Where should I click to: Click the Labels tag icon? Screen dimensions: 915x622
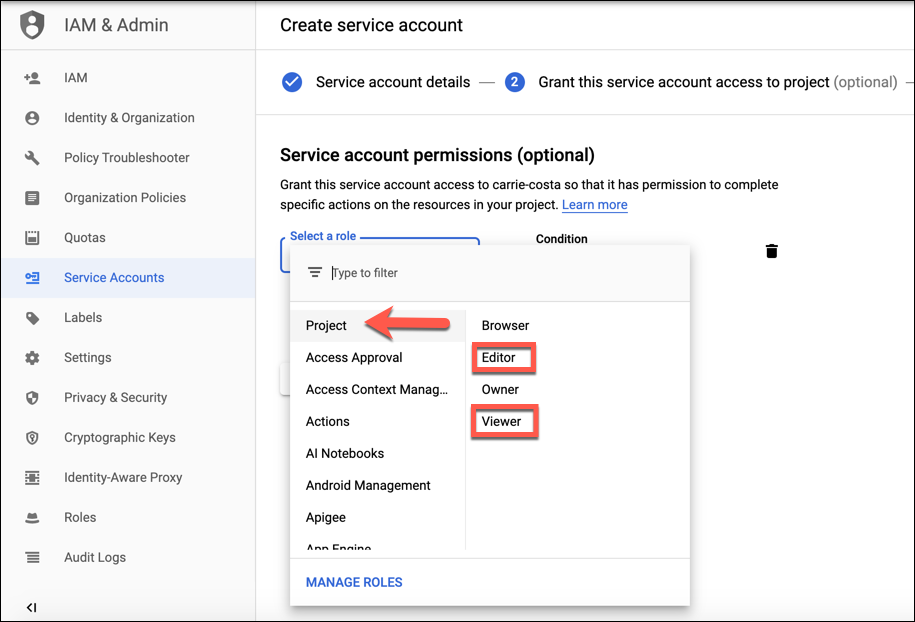(x=32, y=318)
